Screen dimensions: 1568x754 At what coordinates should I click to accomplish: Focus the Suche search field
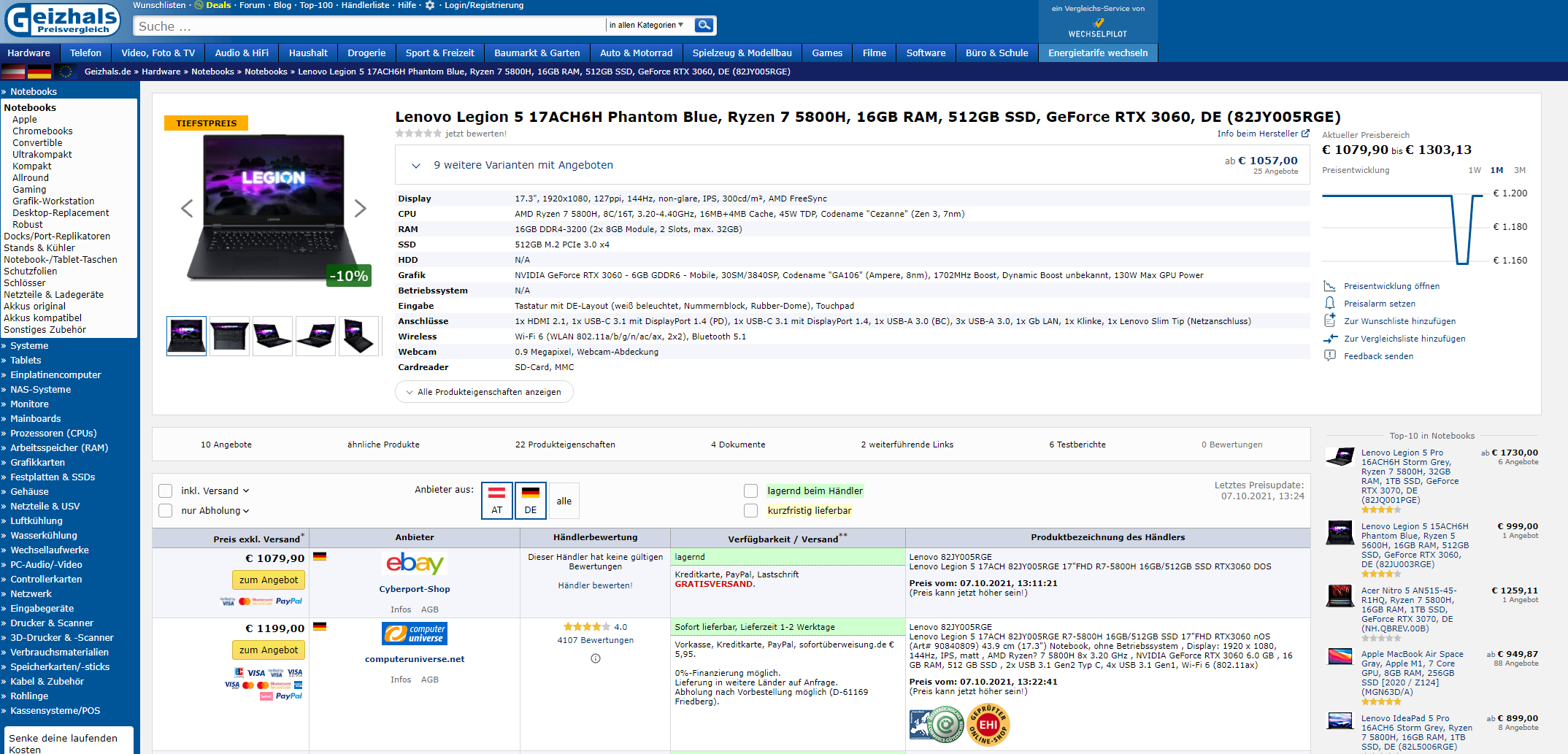click(x=369, y=26)
